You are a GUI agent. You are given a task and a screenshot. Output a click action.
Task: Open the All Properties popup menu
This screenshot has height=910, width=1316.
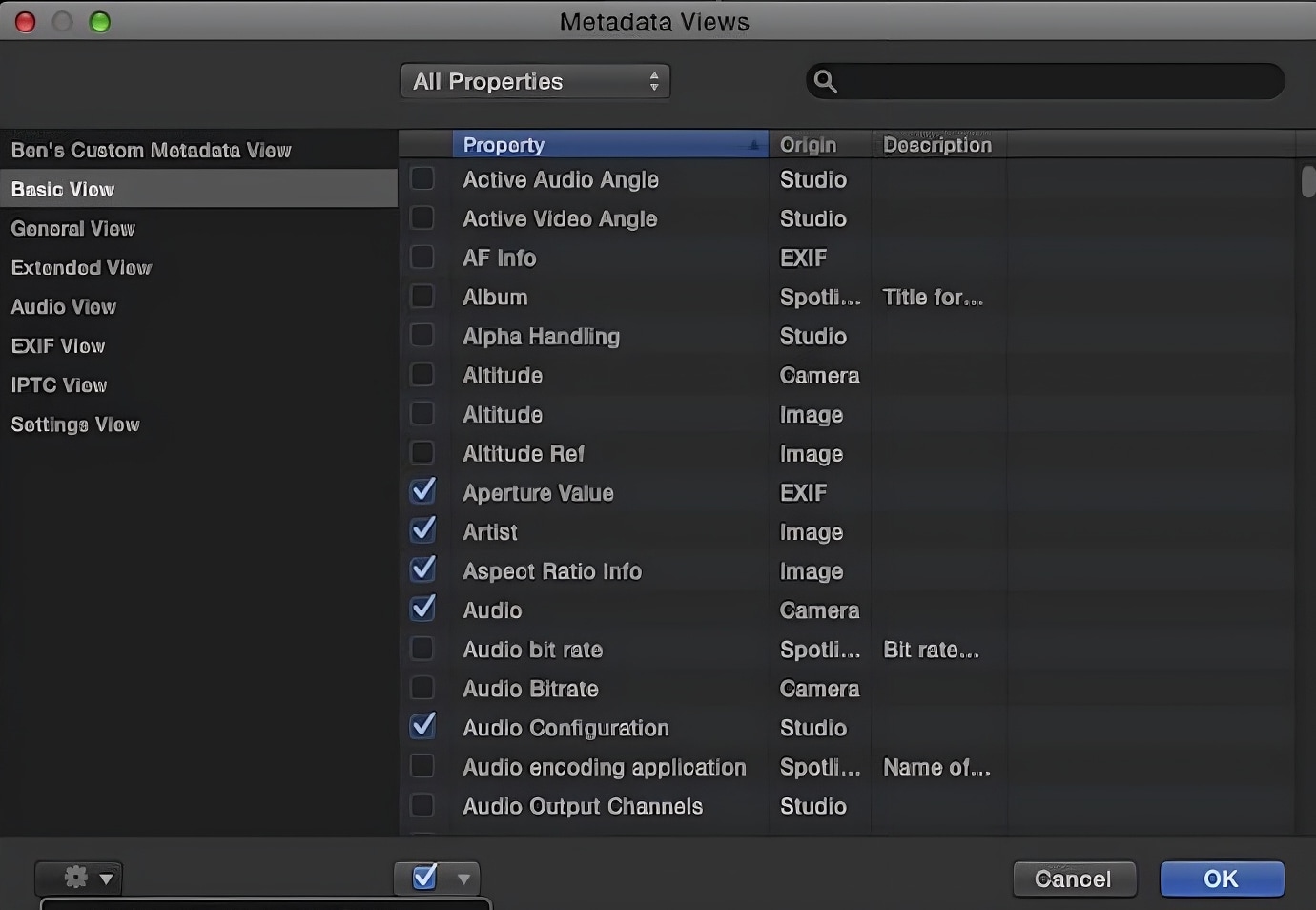pos(535,81)
